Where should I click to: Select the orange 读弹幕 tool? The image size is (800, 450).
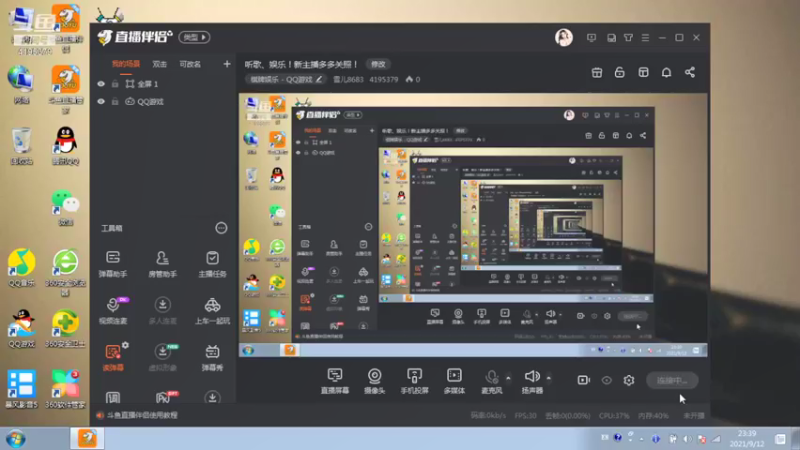point(113,357)
